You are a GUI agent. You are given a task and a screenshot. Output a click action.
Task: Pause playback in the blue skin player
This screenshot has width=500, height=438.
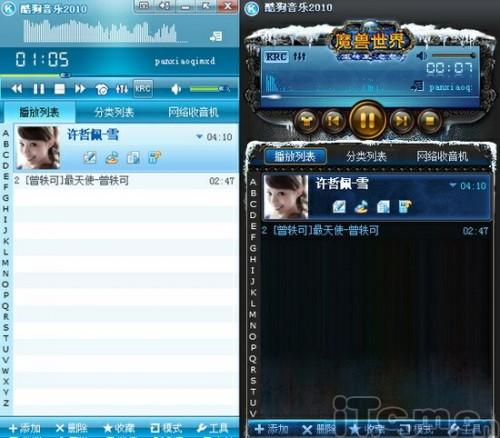(39, 89)
